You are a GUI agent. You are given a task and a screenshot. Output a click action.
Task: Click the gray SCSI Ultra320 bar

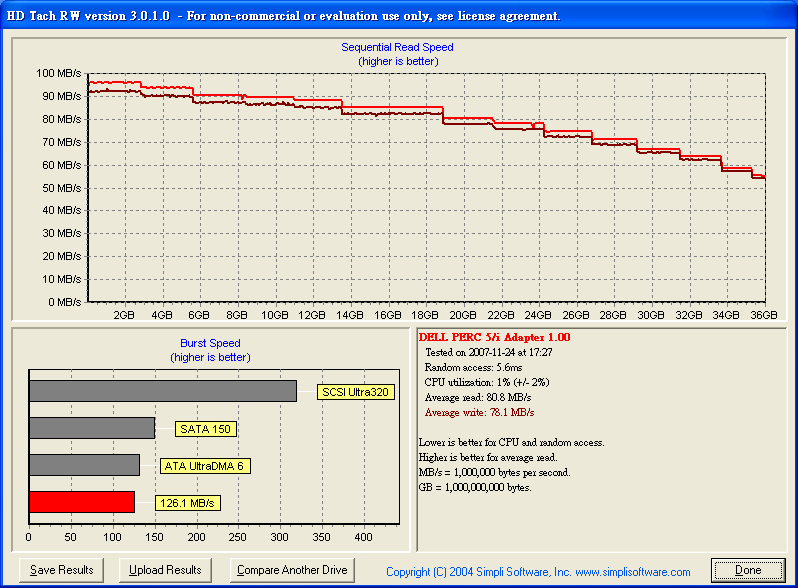click(163, 391)
